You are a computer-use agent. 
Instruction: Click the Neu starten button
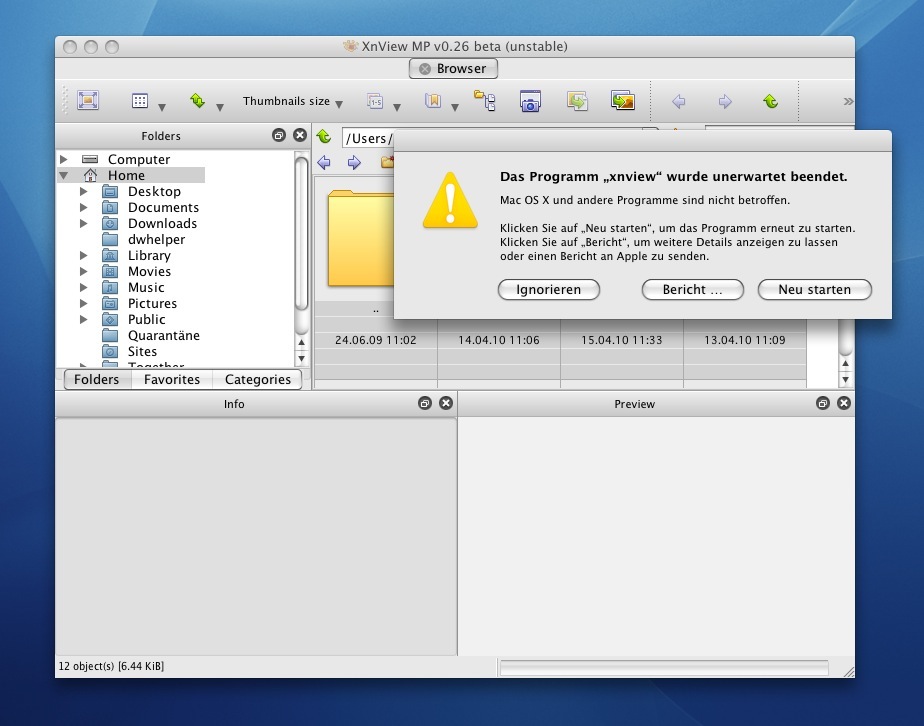(x=814, y=289)
